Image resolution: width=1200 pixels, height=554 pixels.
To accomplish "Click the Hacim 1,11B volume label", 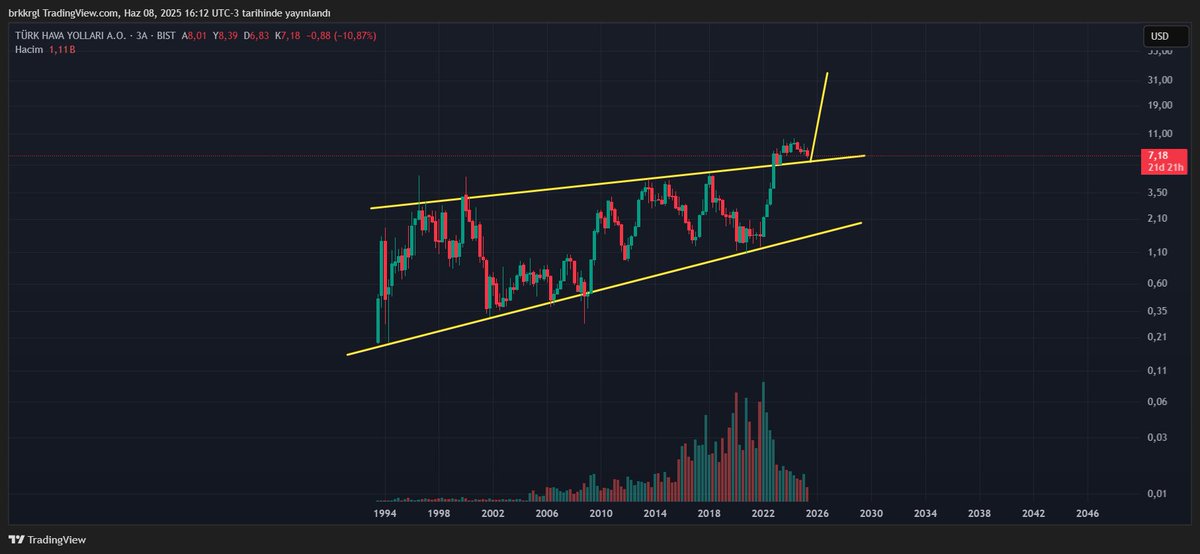I will pyautogui.click(x=43, y=49).
